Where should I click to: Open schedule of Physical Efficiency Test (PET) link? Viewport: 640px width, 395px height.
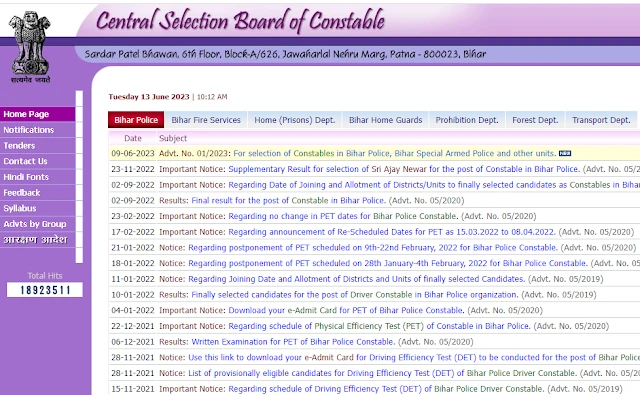(x=379, y=326)
